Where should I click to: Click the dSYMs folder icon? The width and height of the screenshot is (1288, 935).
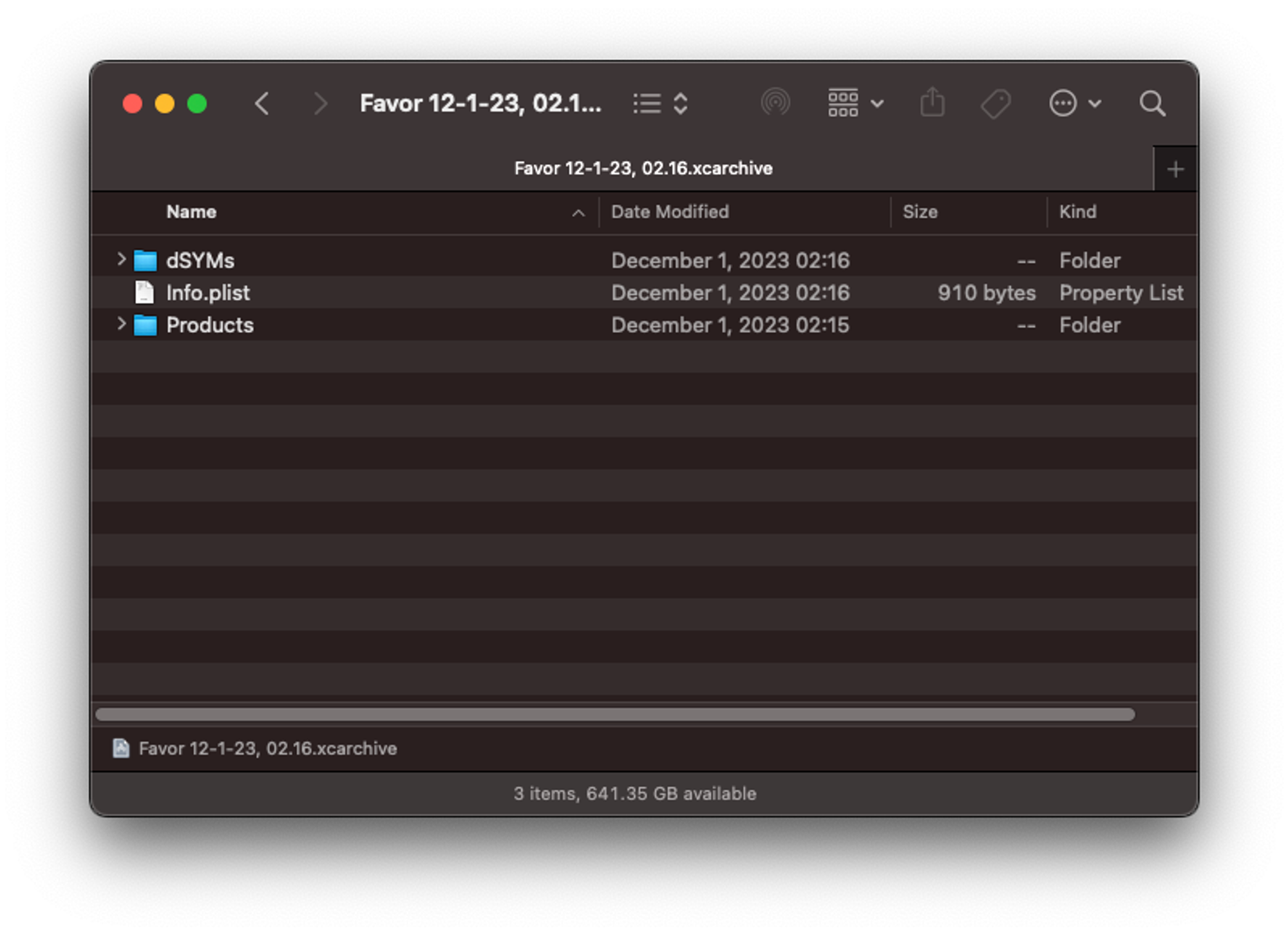(145, 261)
